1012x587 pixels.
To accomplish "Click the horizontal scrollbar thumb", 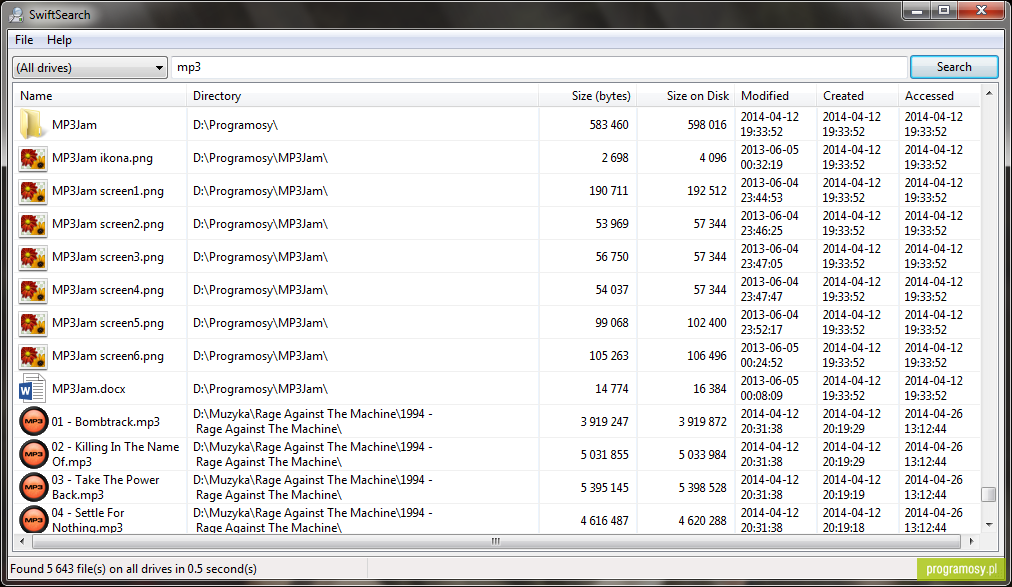I will 496,541.
